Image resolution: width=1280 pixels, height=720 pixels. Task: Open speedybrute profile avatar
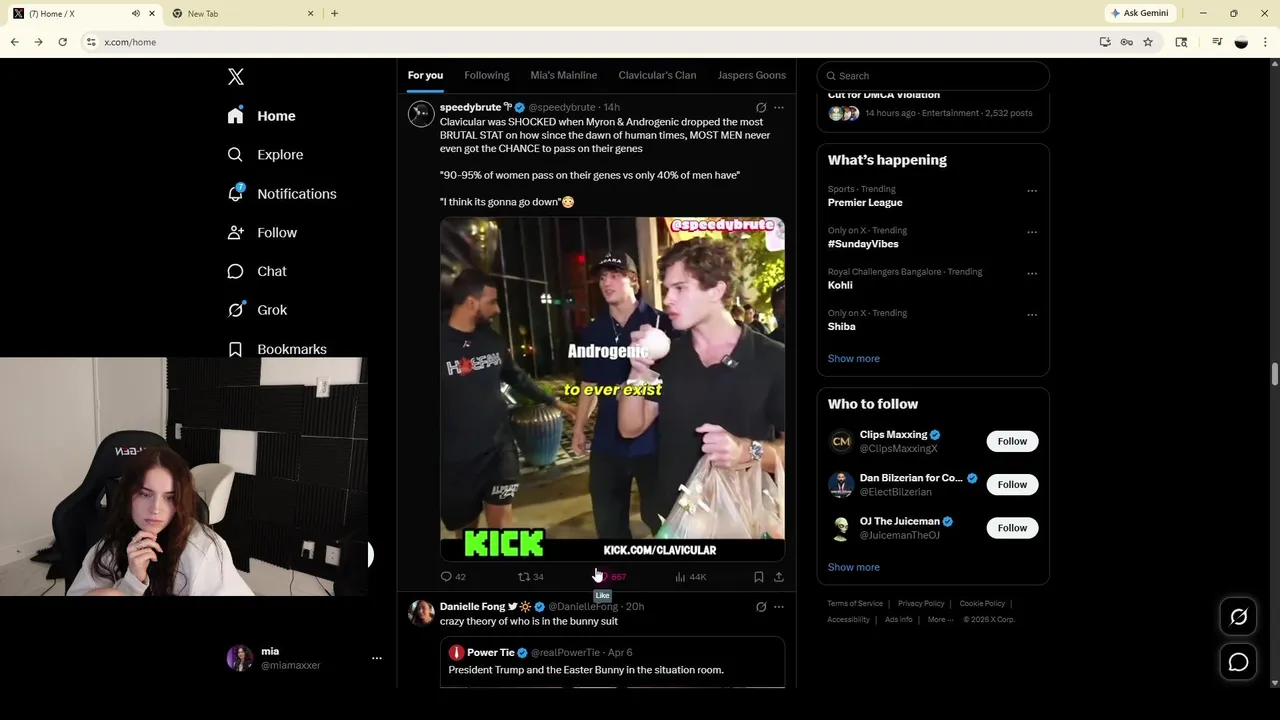click(x=421, y=113)
